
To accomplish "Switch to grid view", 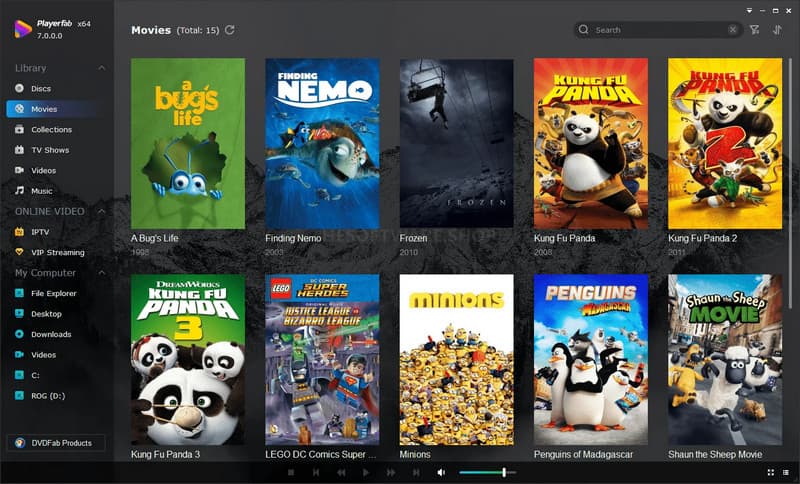I will point(771,473).
